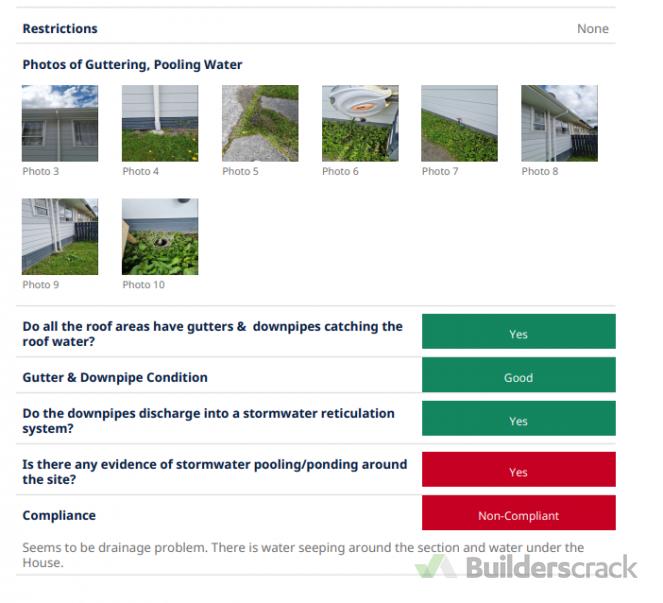Viewport: 663px width, 603px height.
Task: Click the Builderscrack logo icon
Action: (x=436, y=567)
